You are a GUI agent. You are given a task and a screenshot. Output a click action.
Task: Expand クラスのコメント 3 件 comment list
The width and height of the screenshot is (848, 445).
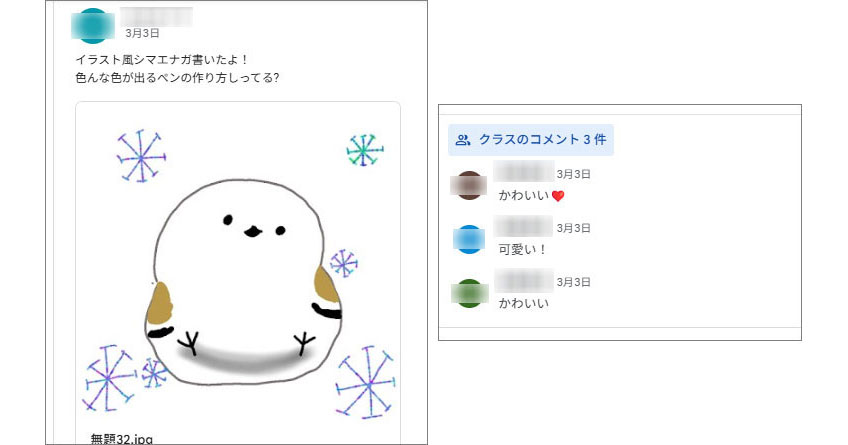click(531, 140)
